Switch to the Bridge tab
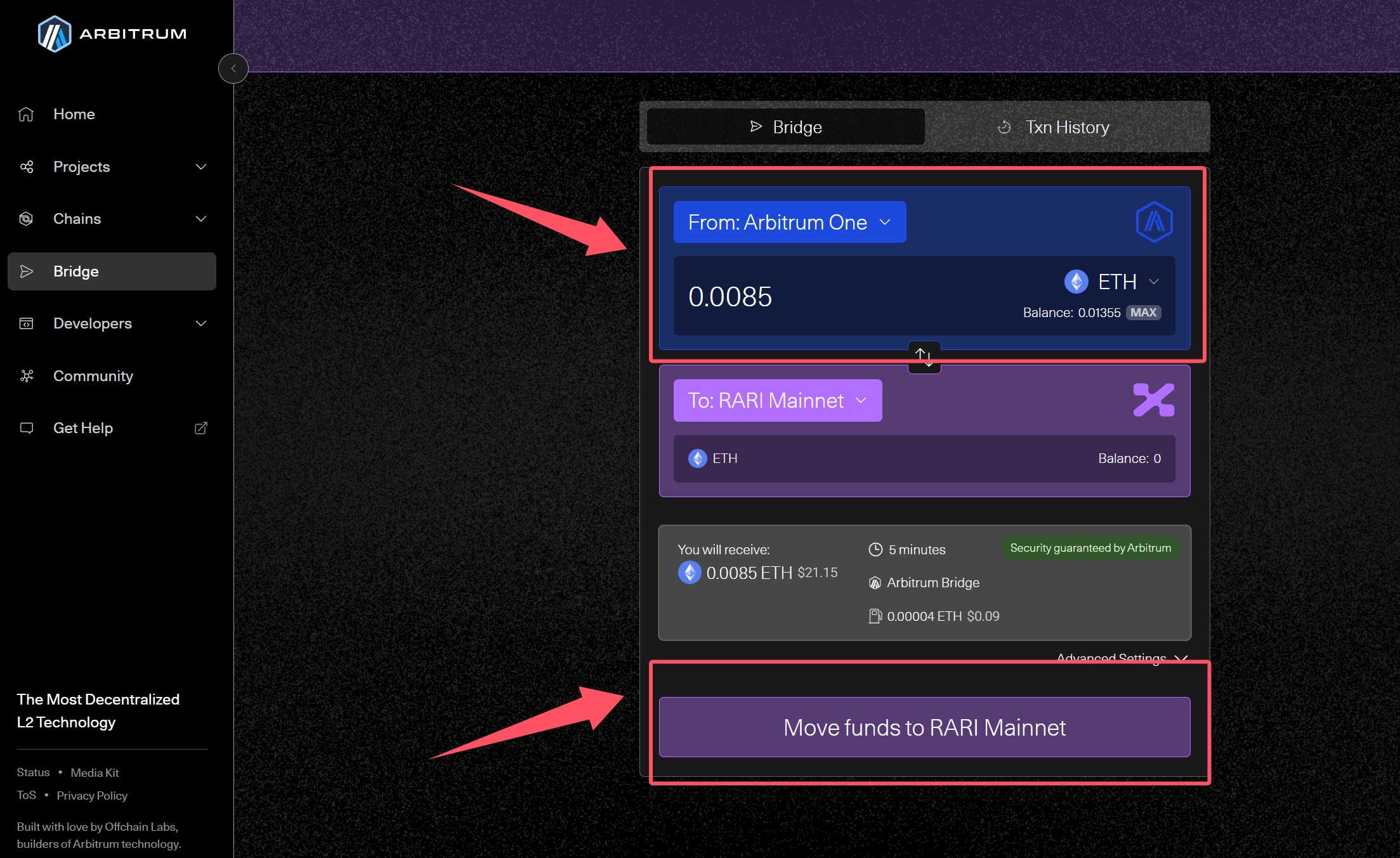Viewport: 1400px width, 858px height. pyautogui.click(x=785, y=127)
